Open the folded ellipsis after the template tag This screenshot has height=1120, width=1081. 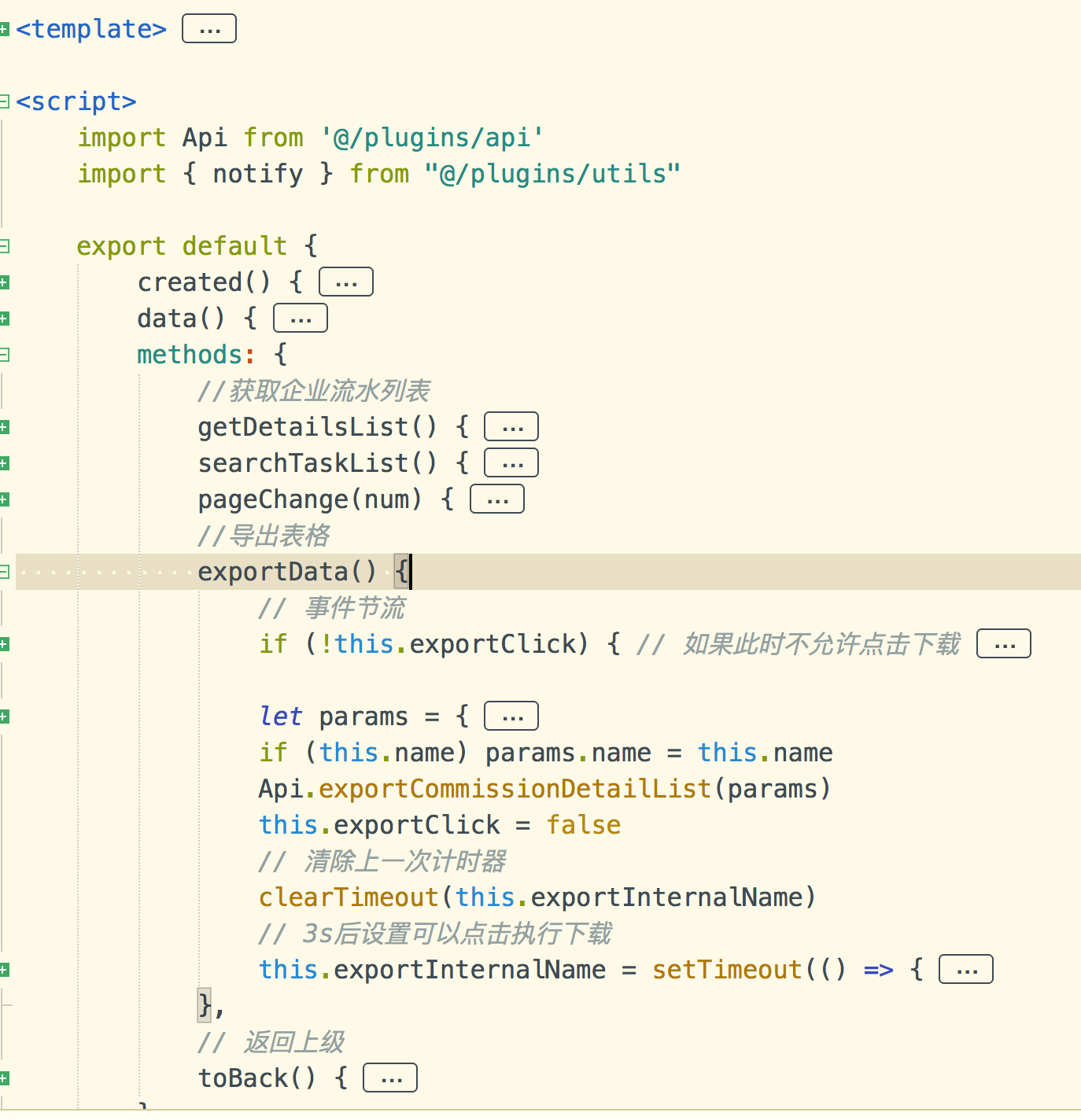[209, 29]
